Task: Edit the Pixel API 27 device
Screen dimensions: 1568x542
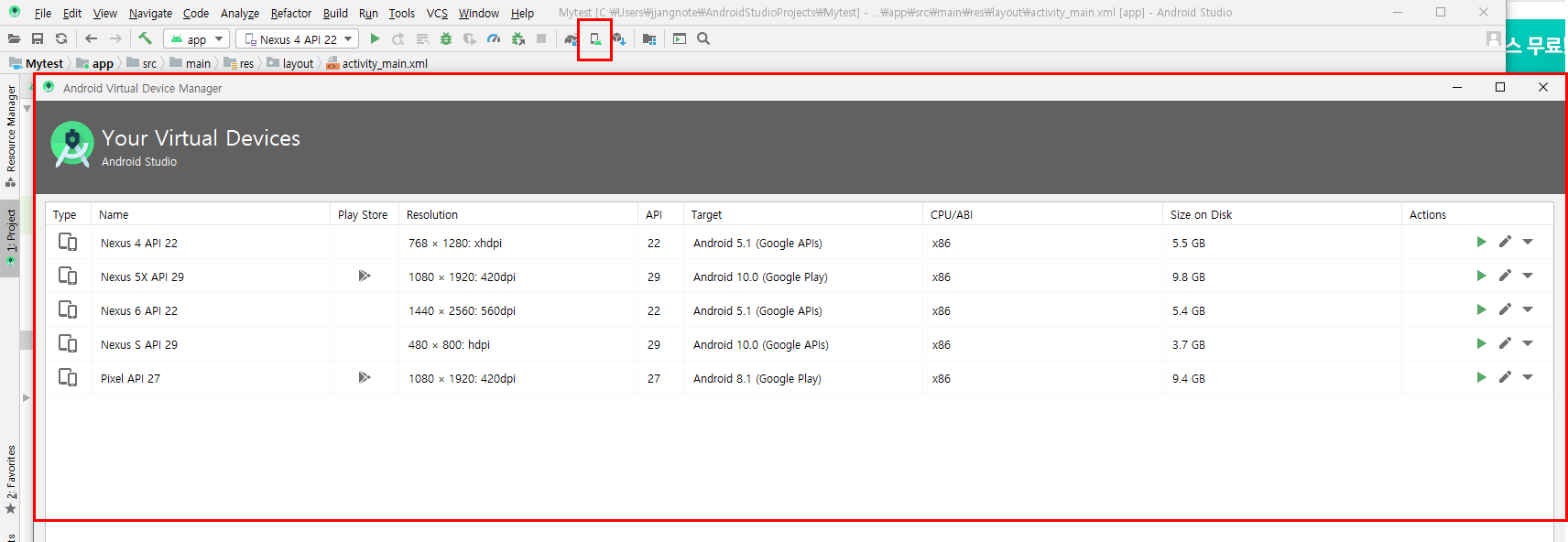Action: click(x=1505, y=377)
